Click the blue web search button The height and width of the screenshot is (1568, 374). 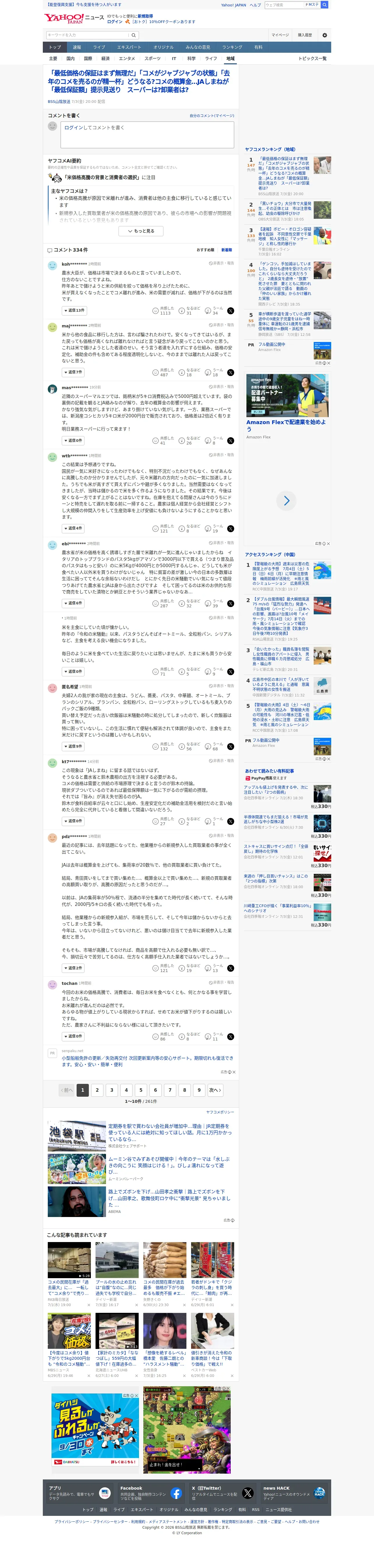[325, 5]
